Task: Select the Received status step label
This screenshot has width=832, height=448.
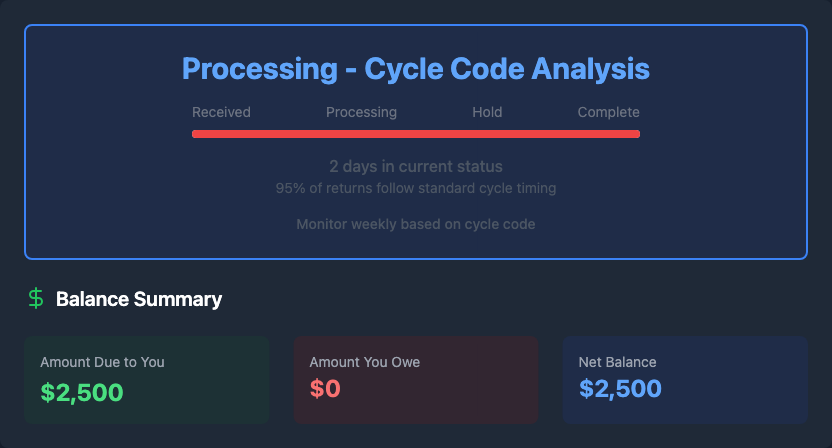Action: (x=221, y=112)
